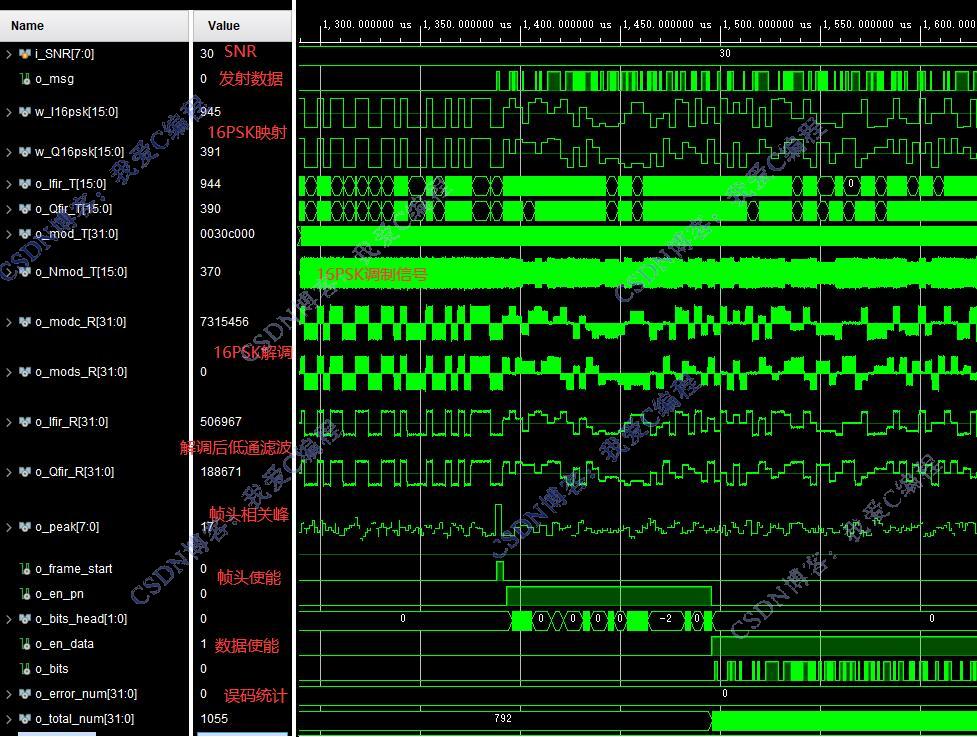
Task: Click the bus icon of o_error_num[31:0]
Action: click(x=25, y=694)
